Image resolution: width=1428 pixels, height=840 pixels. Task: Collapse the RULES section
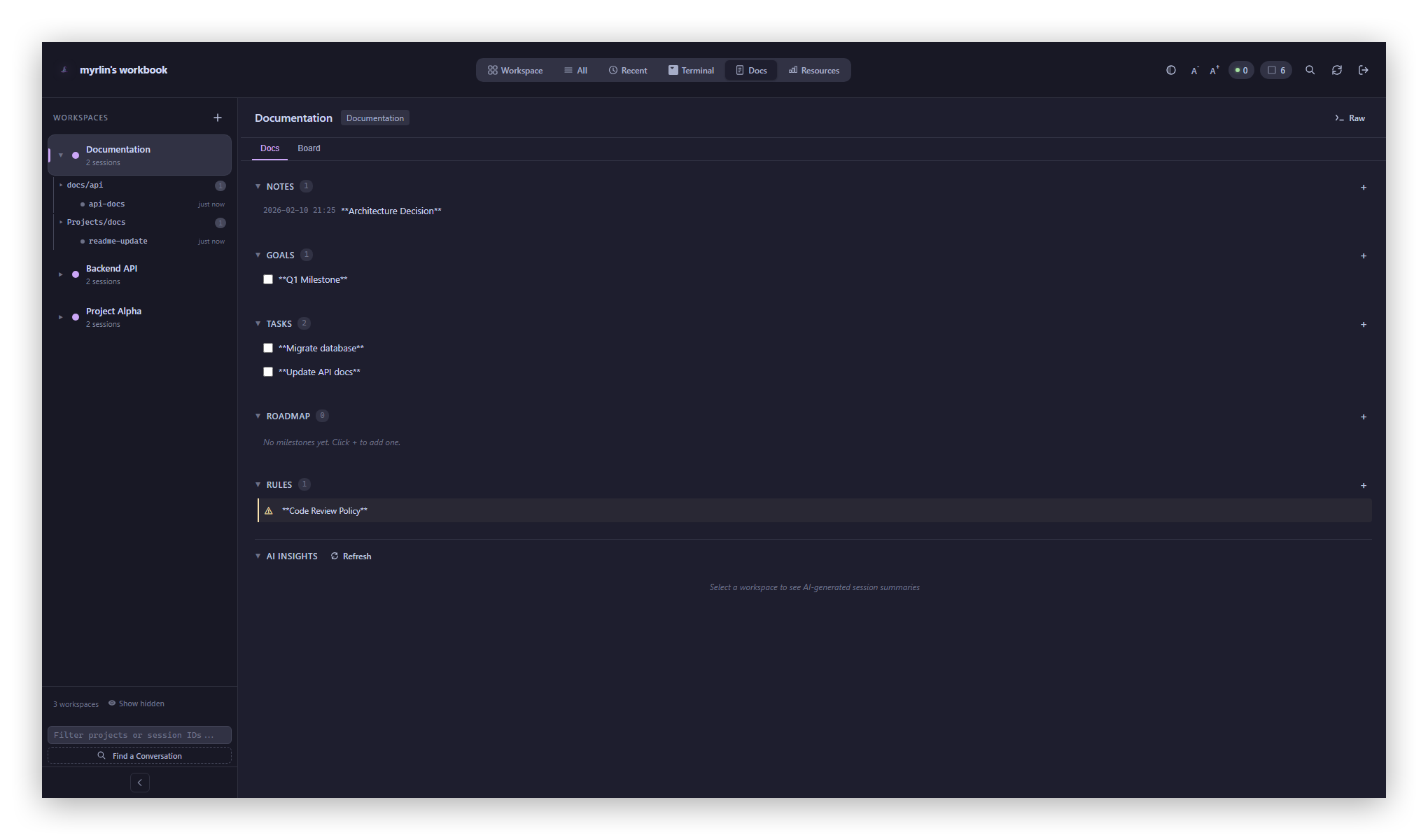coord(258,484)
